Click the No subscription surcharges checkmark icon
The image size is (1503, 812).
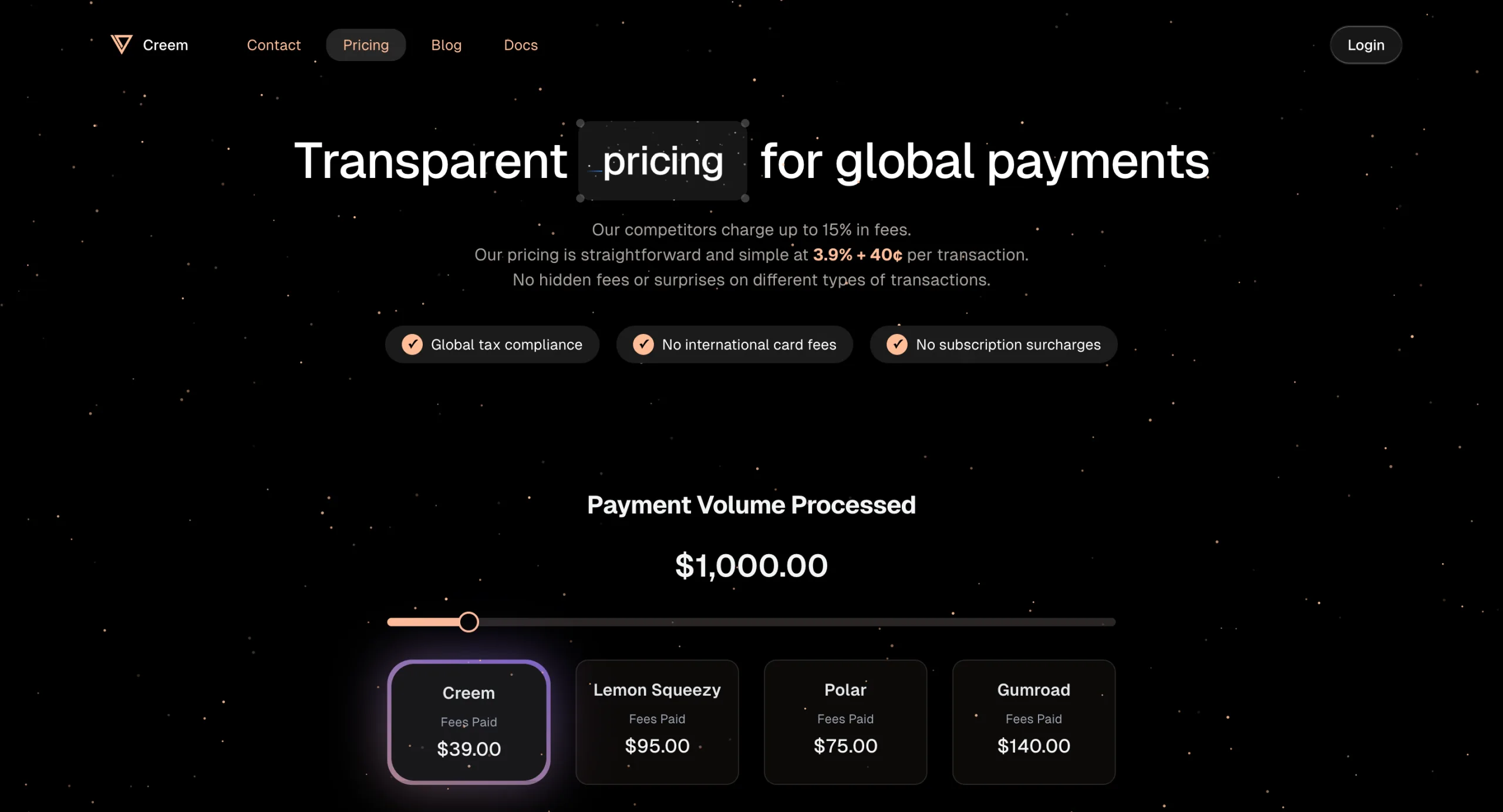897,345
